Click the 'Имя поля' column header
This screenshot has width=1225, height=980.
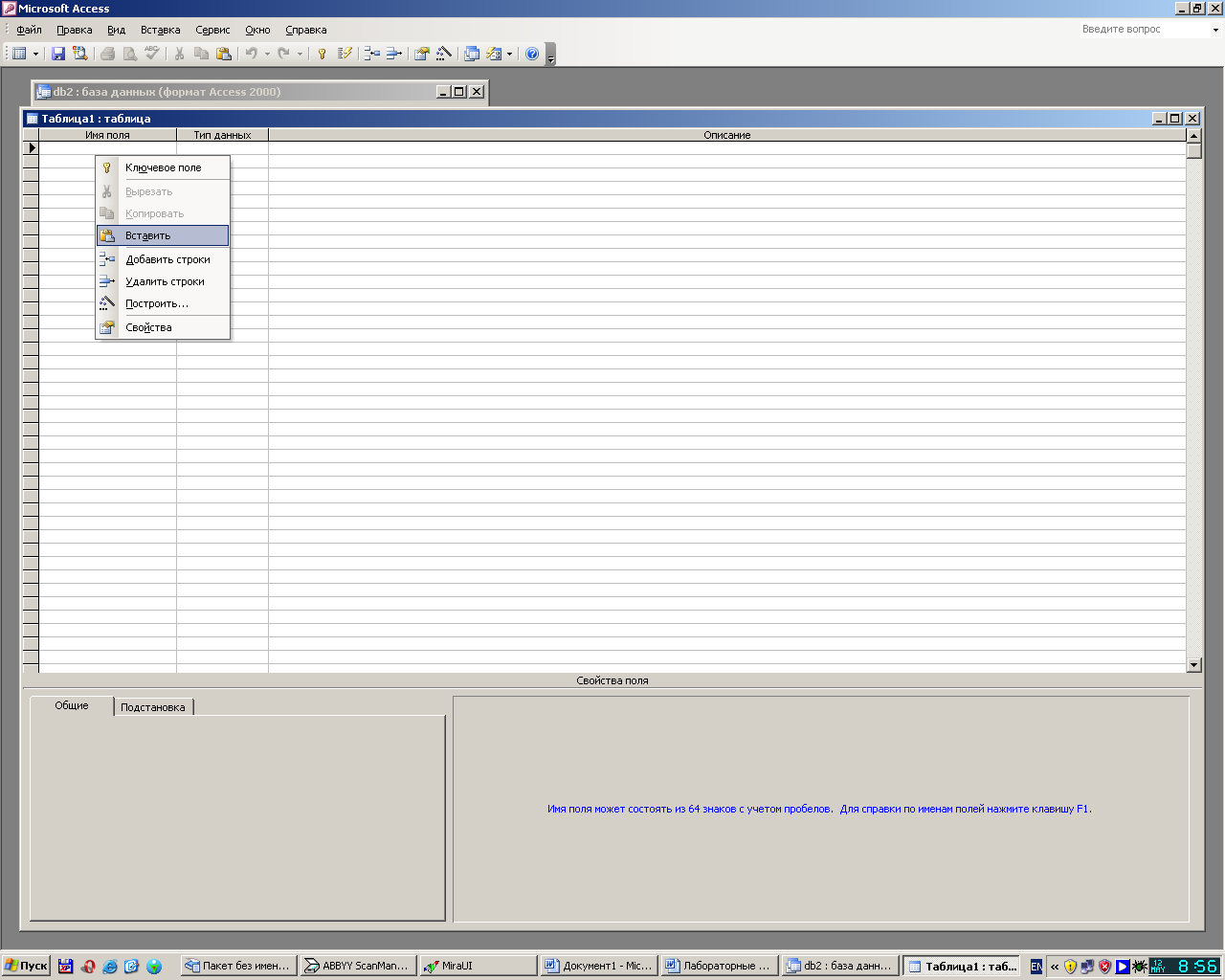click(107, 135)
